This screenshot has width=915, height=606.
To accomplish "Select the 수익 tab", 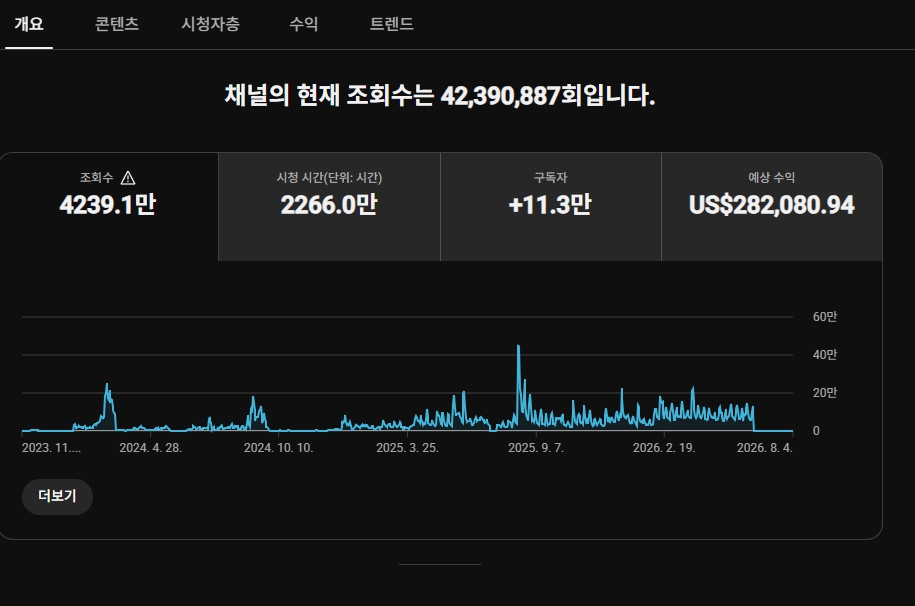I will pos(304,24).
